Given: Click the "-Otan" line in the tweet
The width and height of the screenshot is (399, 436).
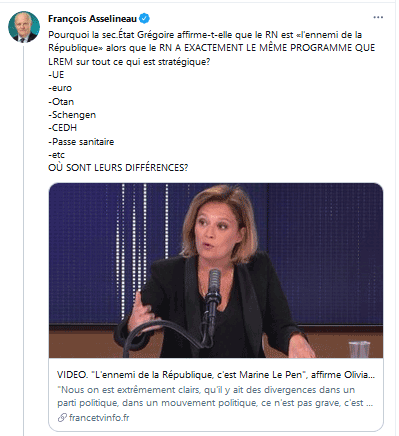Looking at the screenshot, I should [x=61, y=101].
